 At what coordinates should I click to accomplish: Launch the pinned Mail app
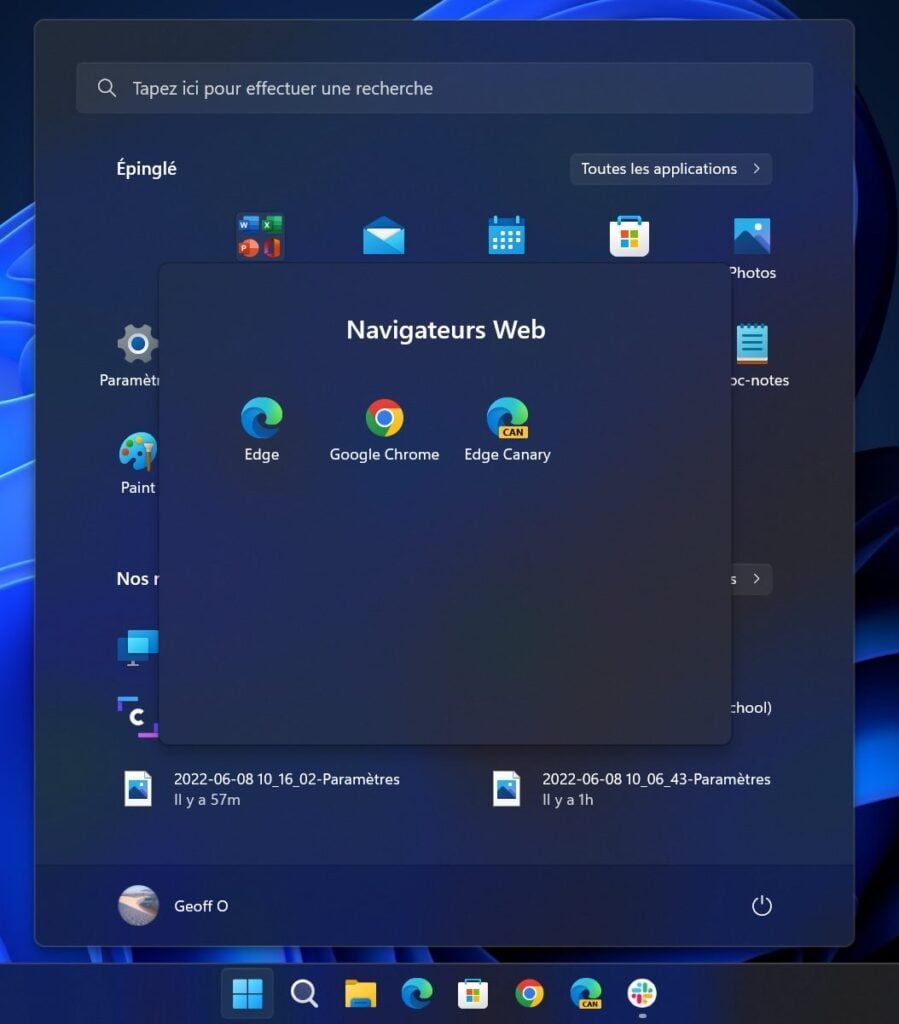tap(383, 236)
